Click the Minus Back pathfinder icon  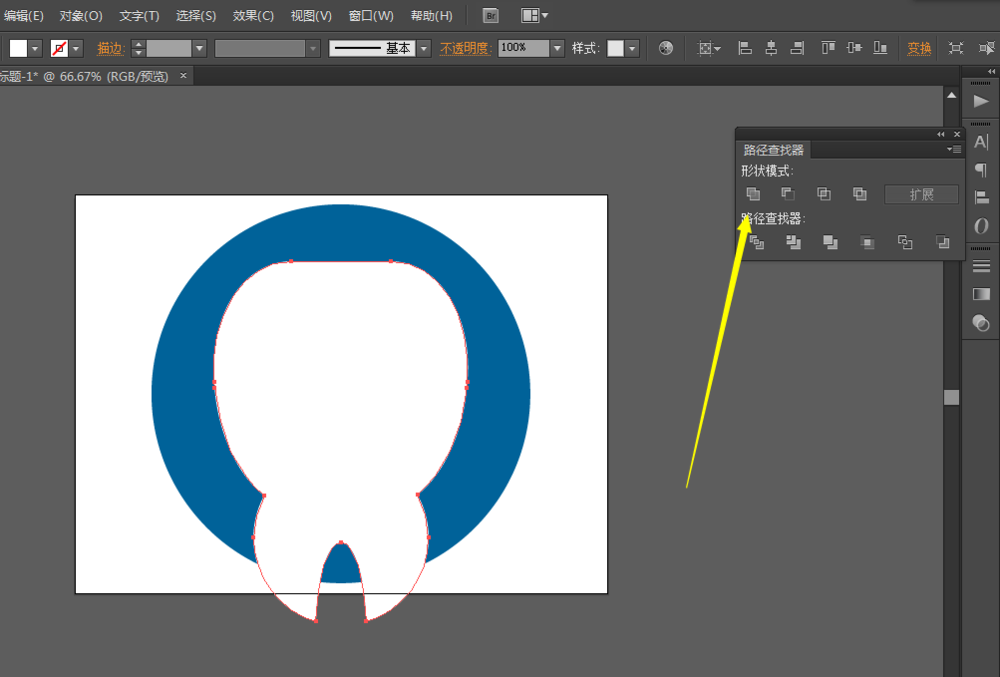click(x=943, y=242)
